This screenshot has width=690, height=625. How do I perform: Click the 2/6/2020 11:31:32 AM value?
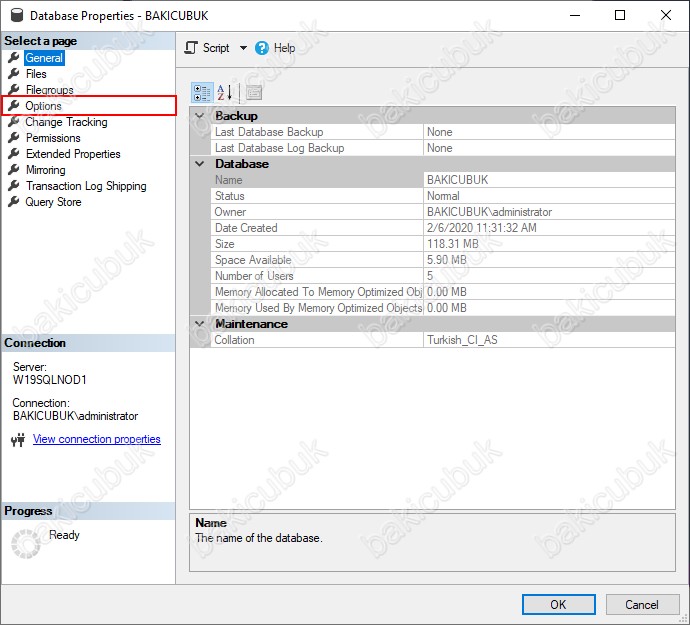[482, 228]
